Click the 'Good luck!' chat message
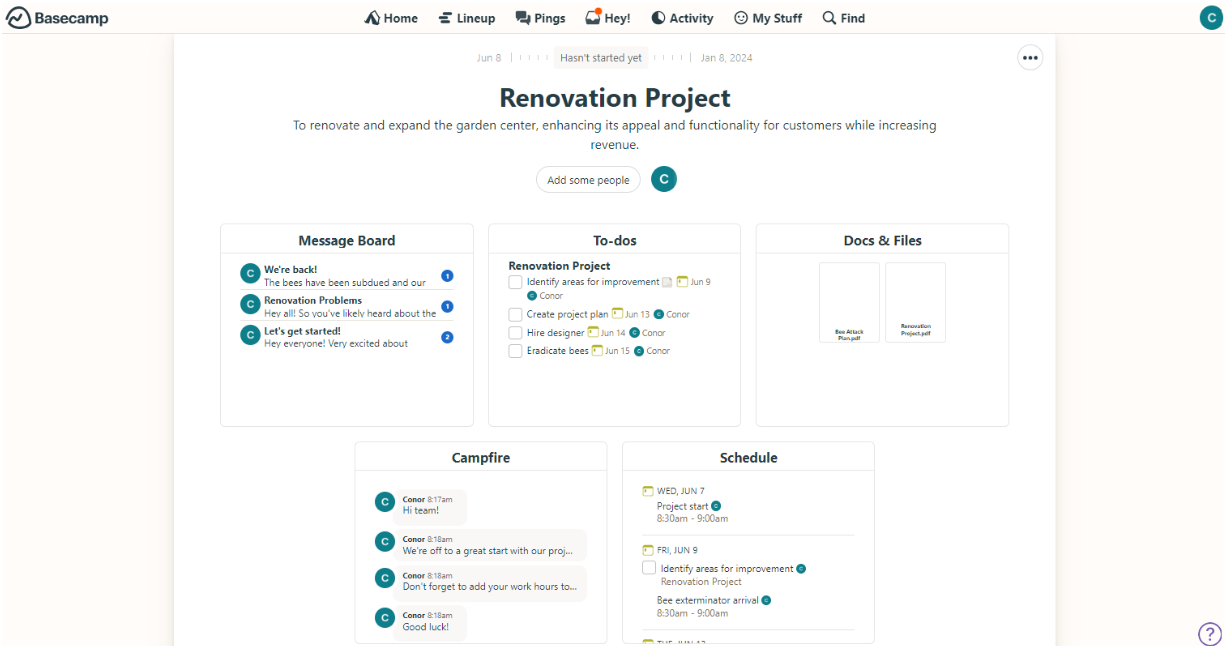Viewport: 1225px width, 646px height. click(432, 622)
